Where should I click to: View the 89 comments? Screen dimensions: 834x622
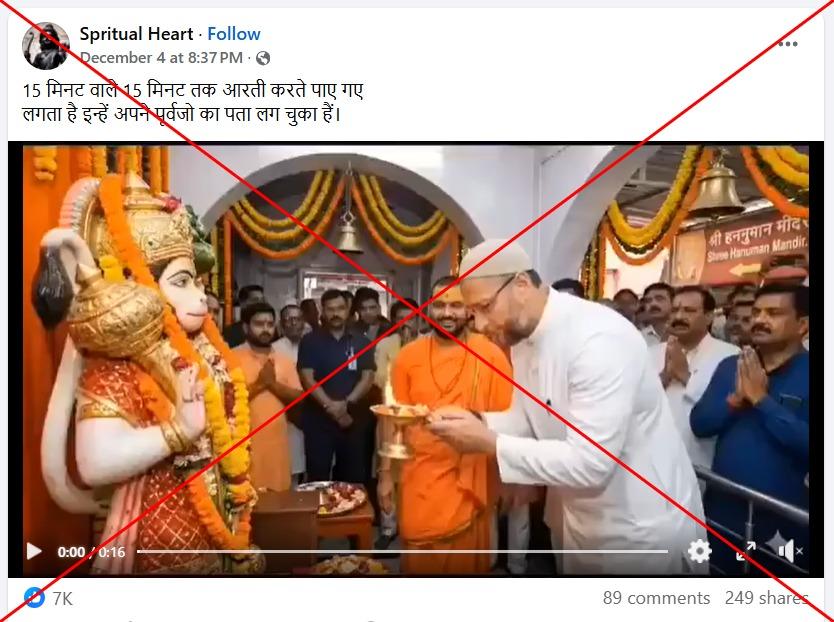[x=656, y=598]
